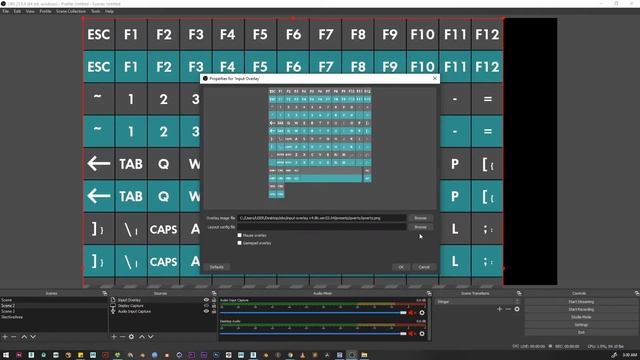Toggle visibility of Input Overlay source
Screen dimensions: 640x360
(x=206, y=300)
